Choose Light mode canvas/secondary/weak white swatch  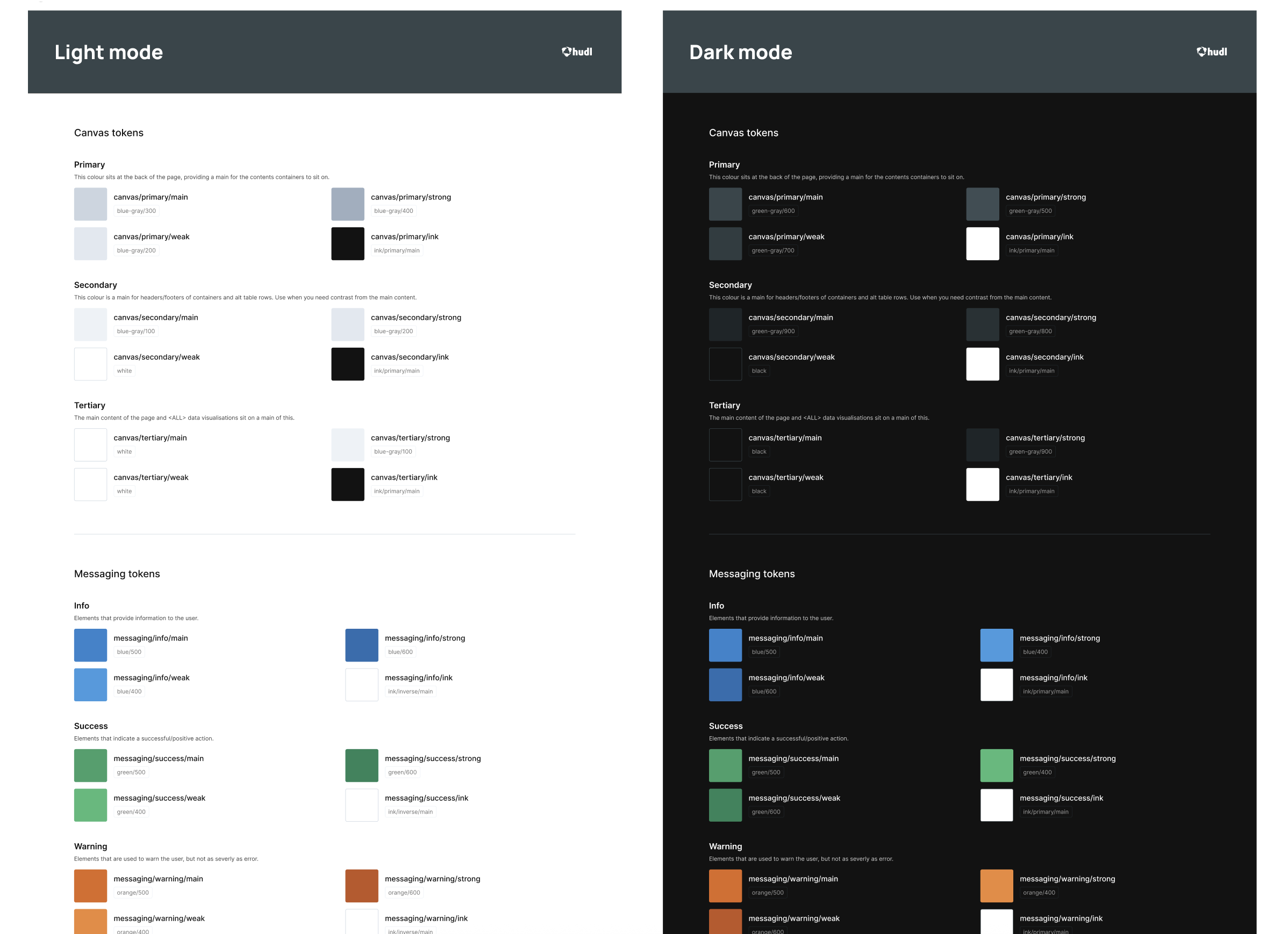click(90, 364)
